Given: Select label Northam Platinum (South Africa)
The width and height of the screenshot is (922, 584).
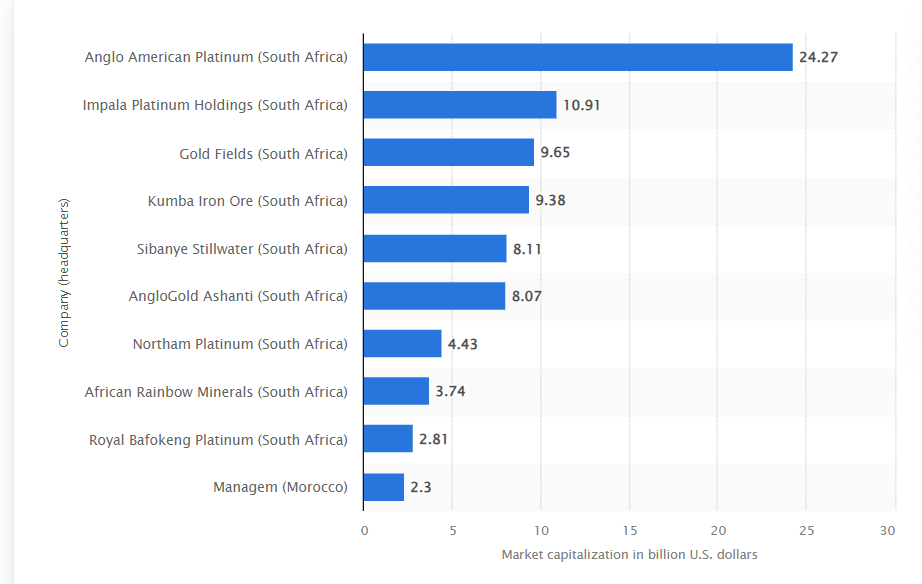Looking at the screenshot, I should click(x=240, y=344).
